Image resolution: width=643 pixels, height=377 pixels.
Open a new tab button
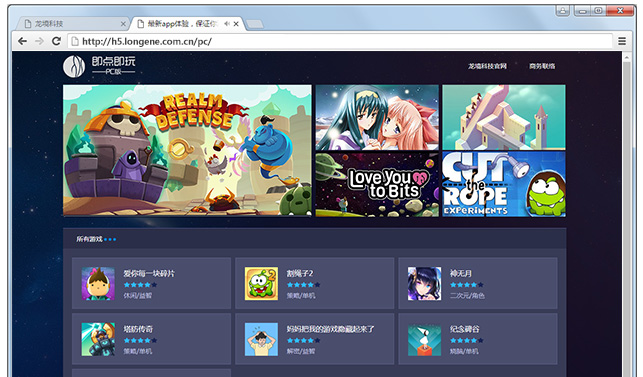click(x=255, y=24)
